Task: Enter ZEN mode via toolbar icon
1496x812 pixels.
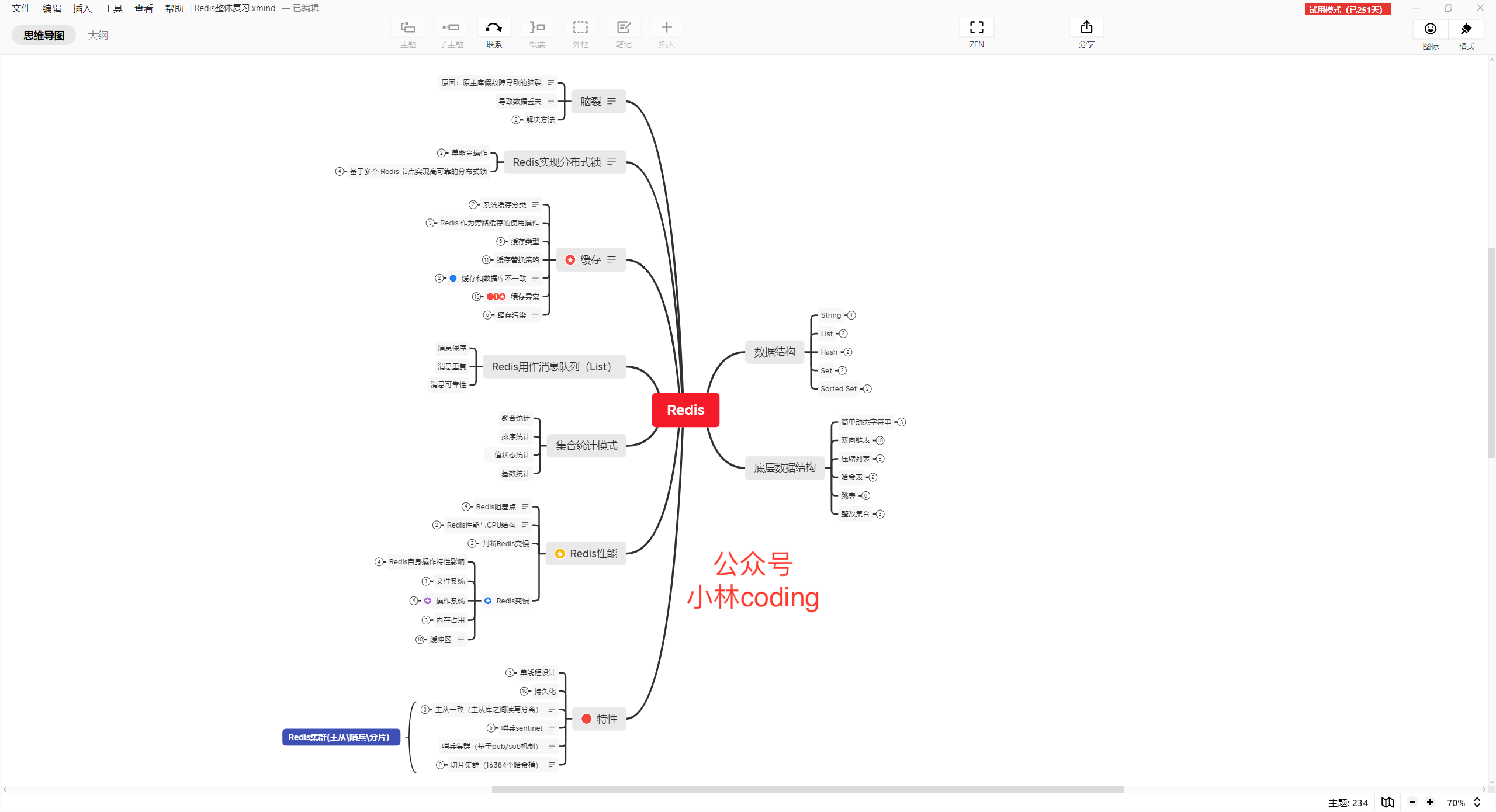Action: pos(976,27)
